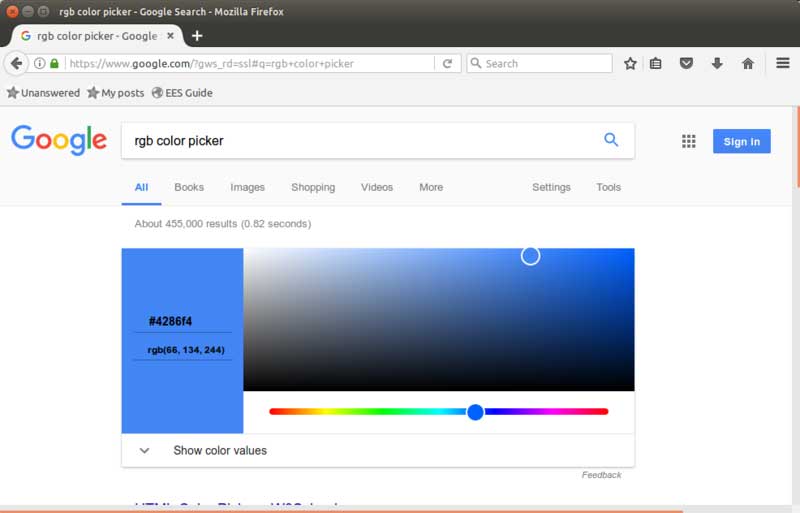Expand Show color values chevron
The width and height of the screenshot is (800, 513).
click(144, 450)
